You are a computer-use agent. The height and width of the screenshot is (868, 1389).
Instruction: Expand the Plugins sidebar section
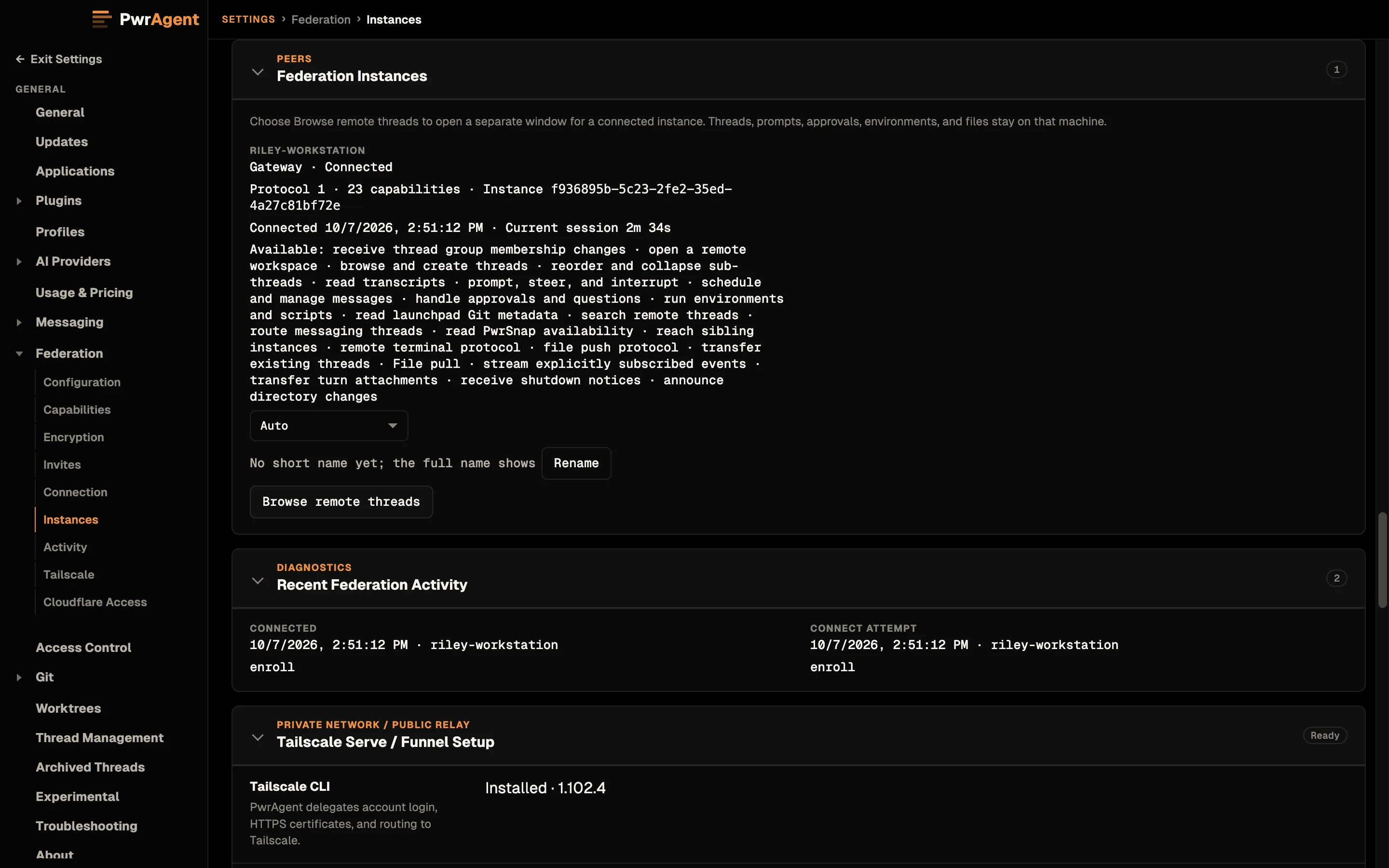pyautogui.click(x=19, y=201)
